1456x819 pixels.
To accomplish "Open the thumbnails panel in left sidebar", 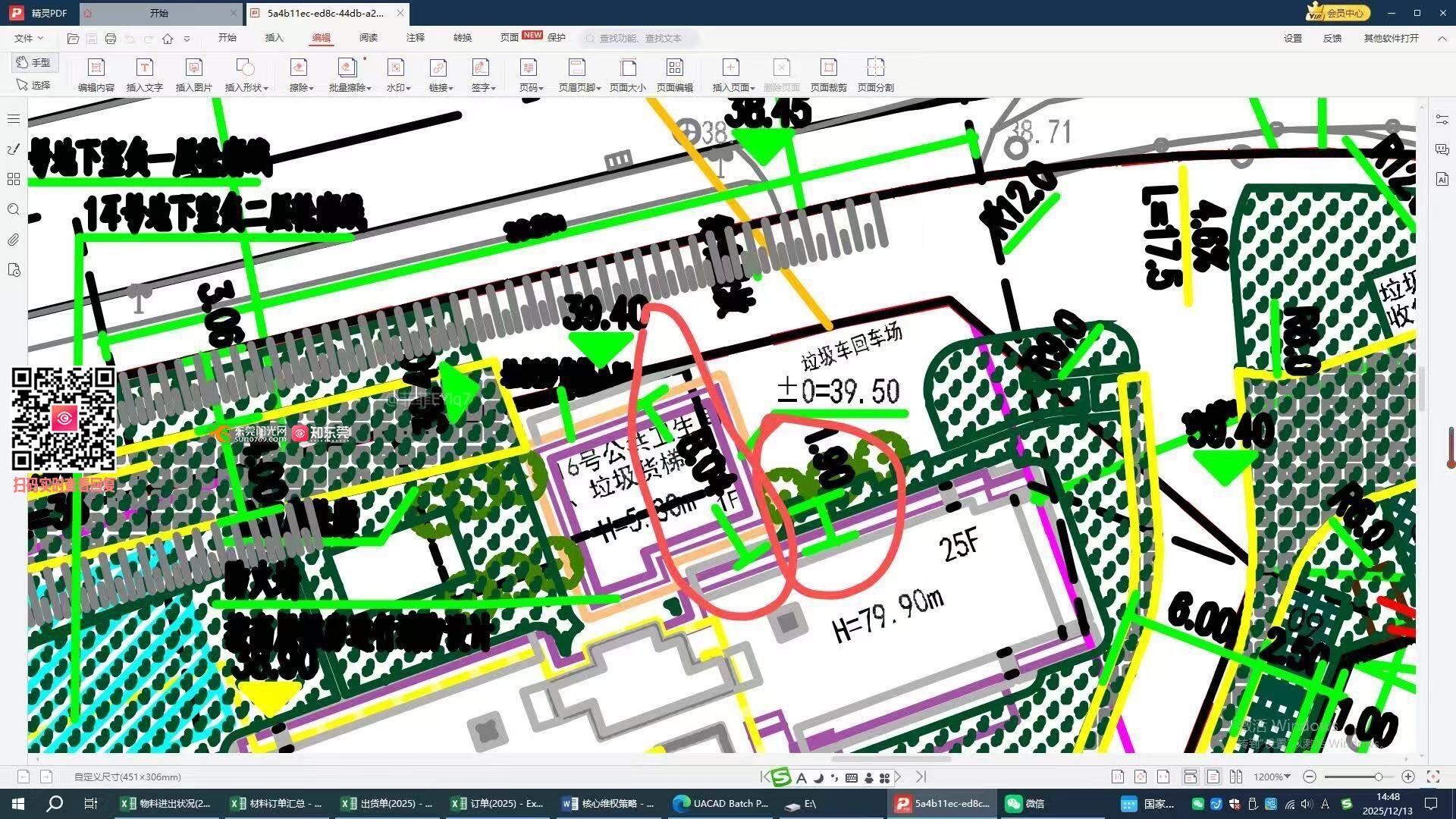I will (14, 179).
